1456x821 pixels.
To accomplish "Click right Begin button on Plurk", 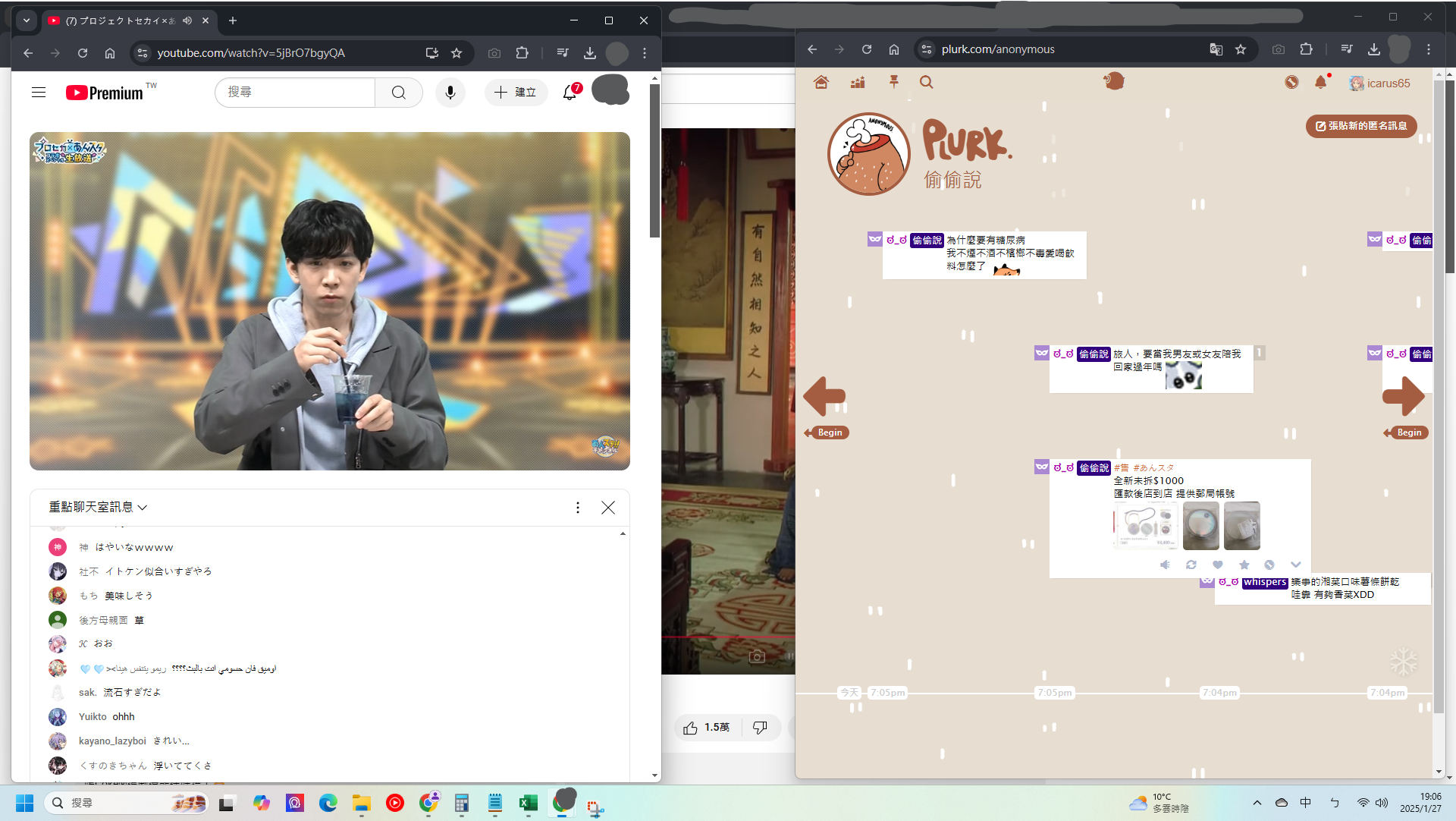I will (1407, 433).
